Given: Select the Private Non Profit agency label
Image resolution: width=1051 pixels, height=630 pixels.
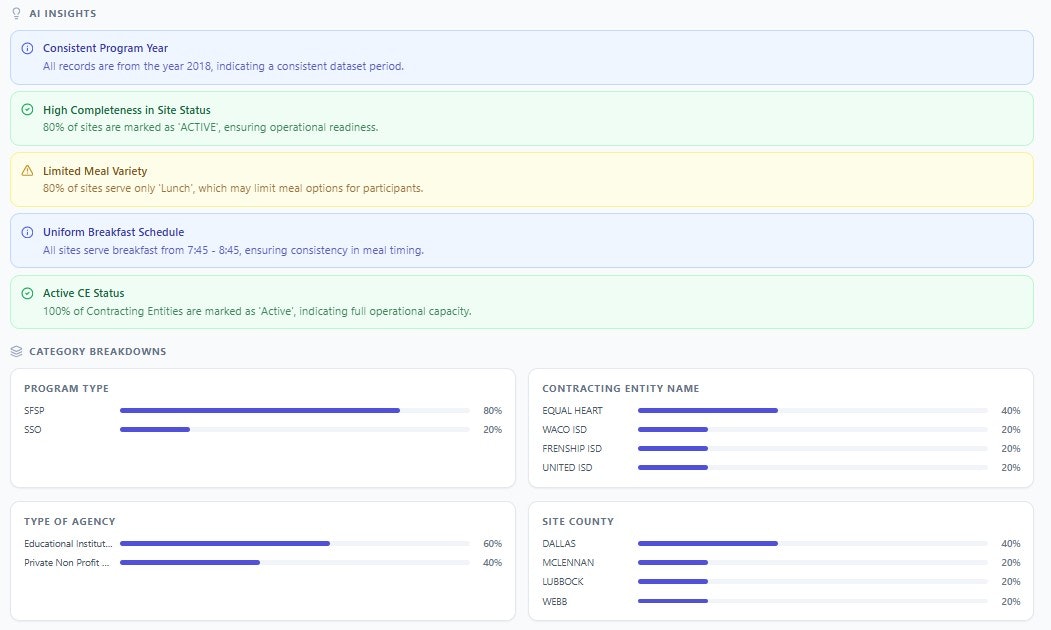Looking at the screenshot, I should (x=66, y=562).
